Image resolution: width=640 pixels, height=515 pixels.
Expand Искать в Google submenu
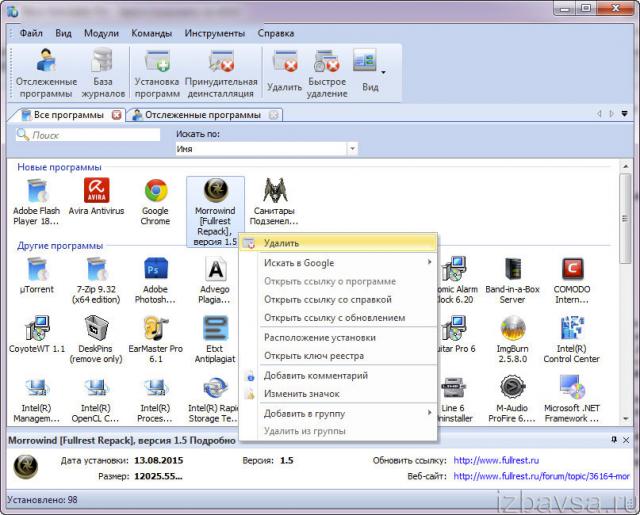[x=338, y=263]
